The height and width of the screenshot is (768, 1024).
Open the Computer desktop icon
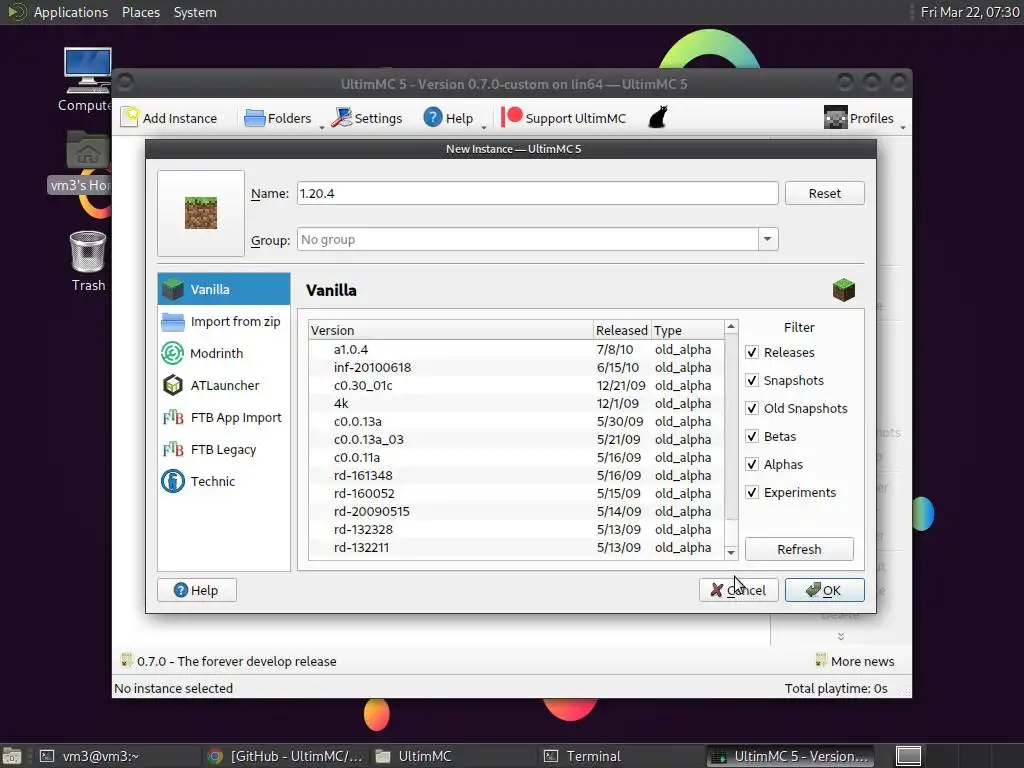pos(88,71)
